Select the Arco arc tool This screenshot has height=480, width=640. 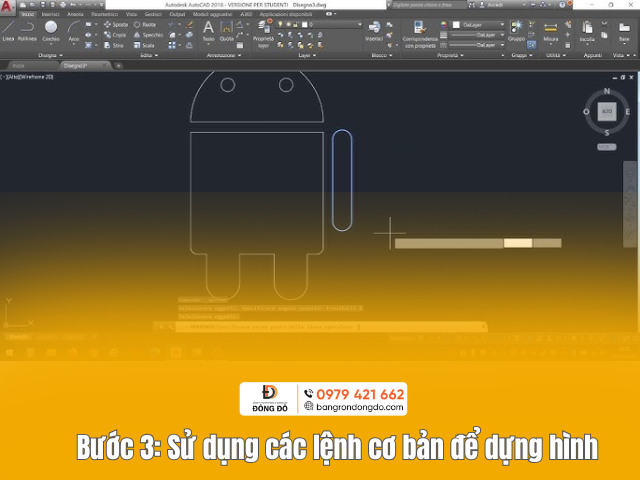click(x=73, y=31)
